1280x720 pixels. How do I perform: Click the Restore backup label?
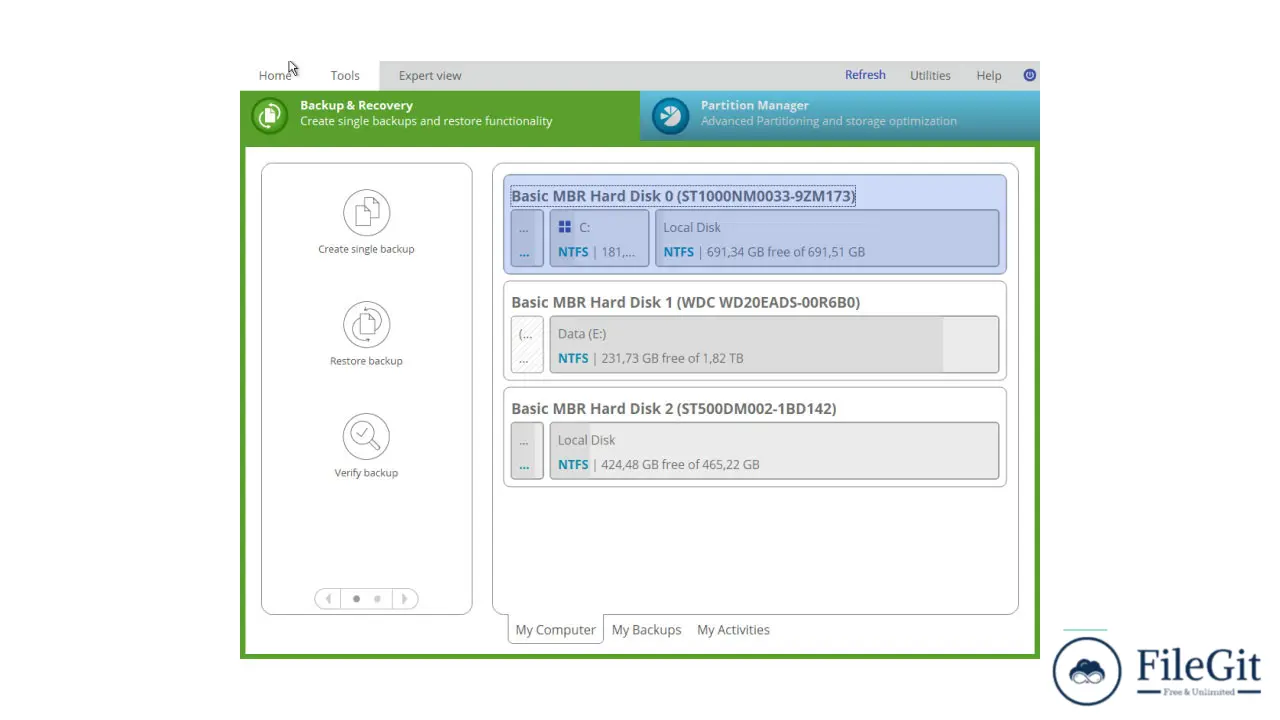click(366, 361)
